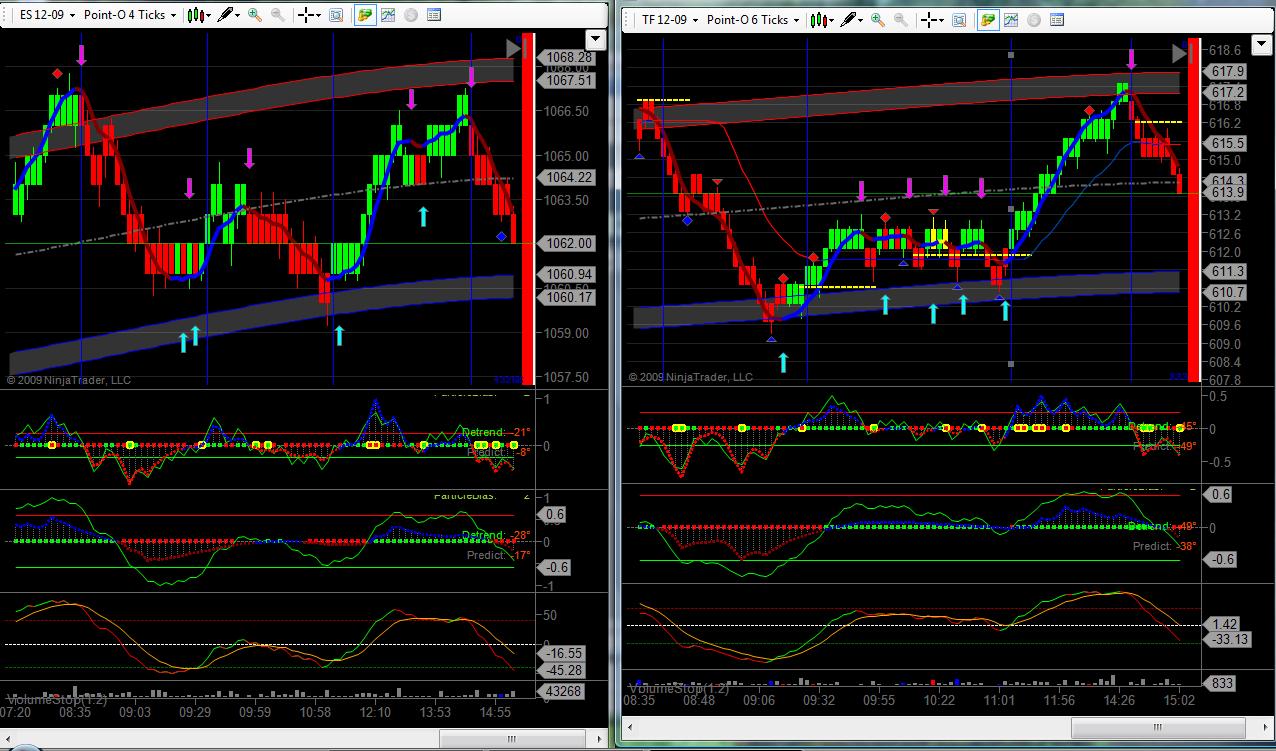Click the 09:03 time label on ES axis
Screen dimensions: 1276x751
click(135, 711)
